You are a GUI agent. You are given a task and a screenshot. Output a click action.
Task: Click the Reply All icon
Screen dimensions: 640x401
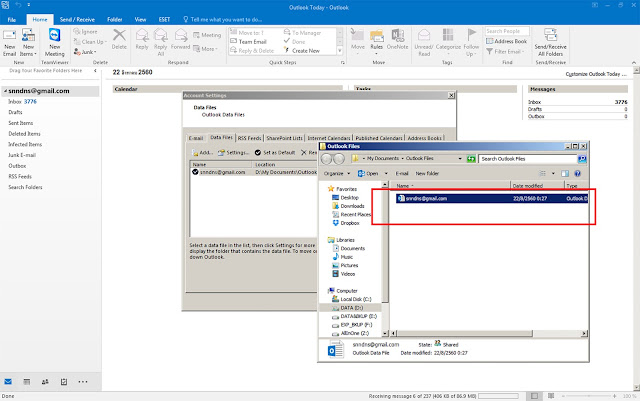click(x=160, y=42)
